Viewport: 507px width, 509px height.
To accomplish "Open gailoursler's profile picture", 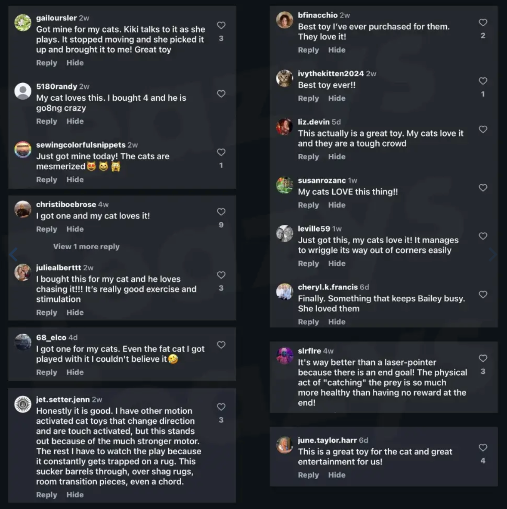I will pyautogui.click(x=23, y=23).
